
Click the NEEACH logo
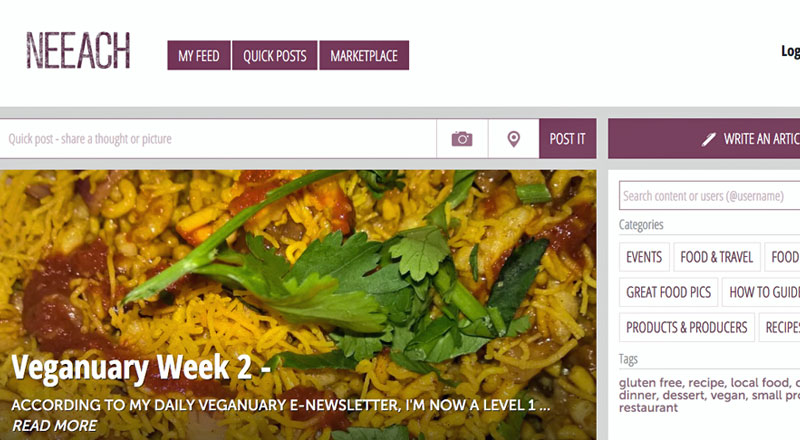click(x=78, y=51)
